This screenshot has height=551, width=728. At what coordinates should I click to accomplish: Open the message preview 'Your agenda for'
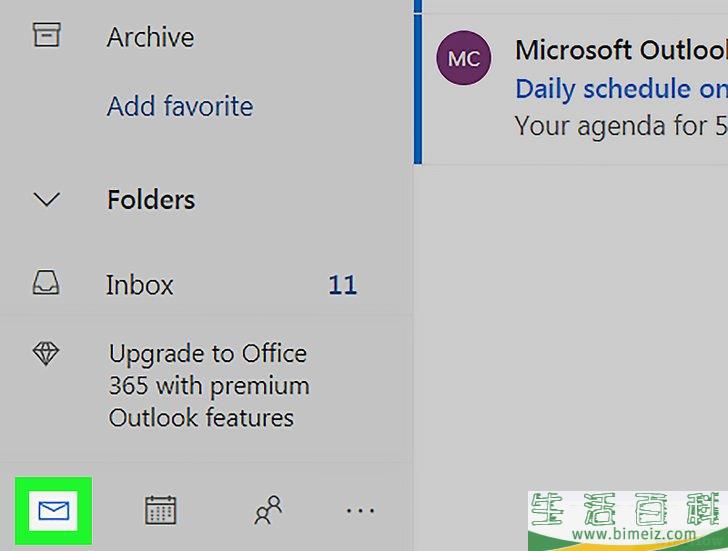(x=622, y=126)
